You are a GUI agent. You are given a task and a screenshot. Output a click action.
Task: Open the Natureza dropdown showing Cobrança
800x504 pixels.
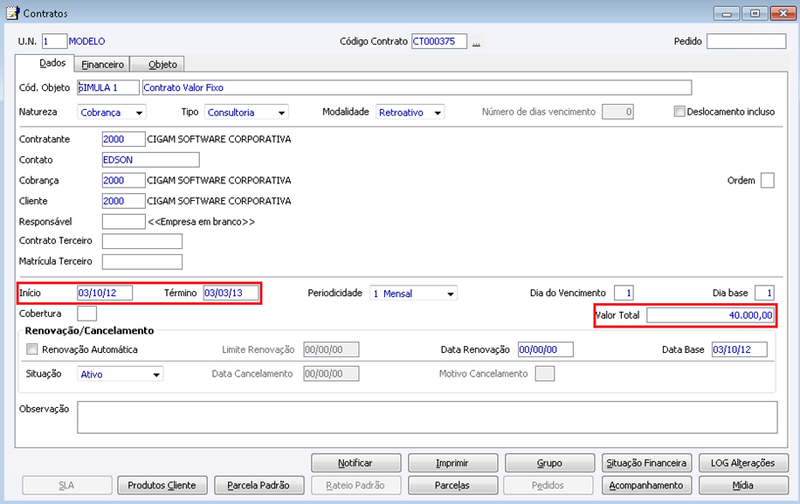[x=112, y=112]
